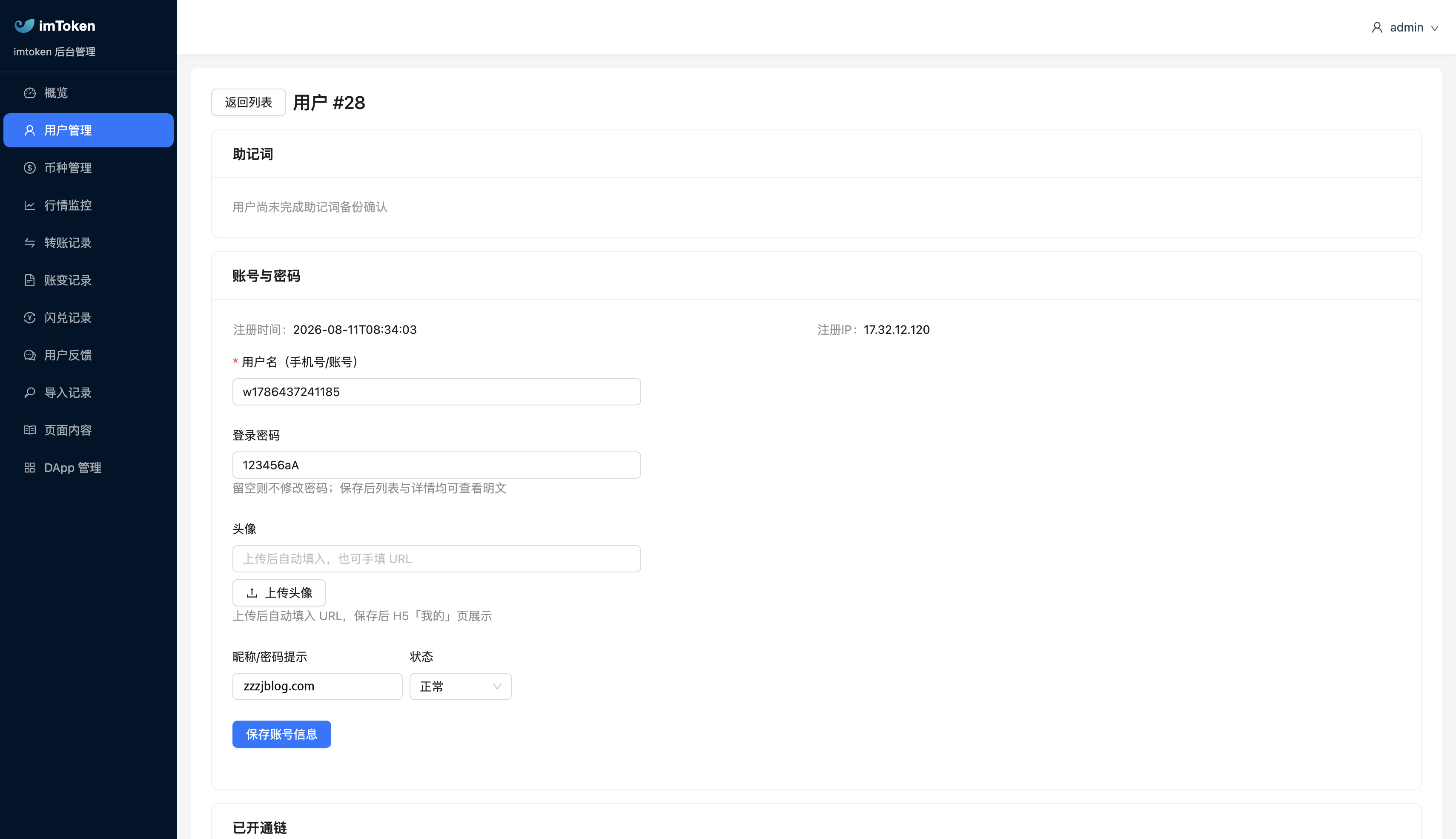Screen dimensions: 1456x839
Task: Focus the 昵称/密码提示 field with zzzjblog.com
Action: point(317,686)
